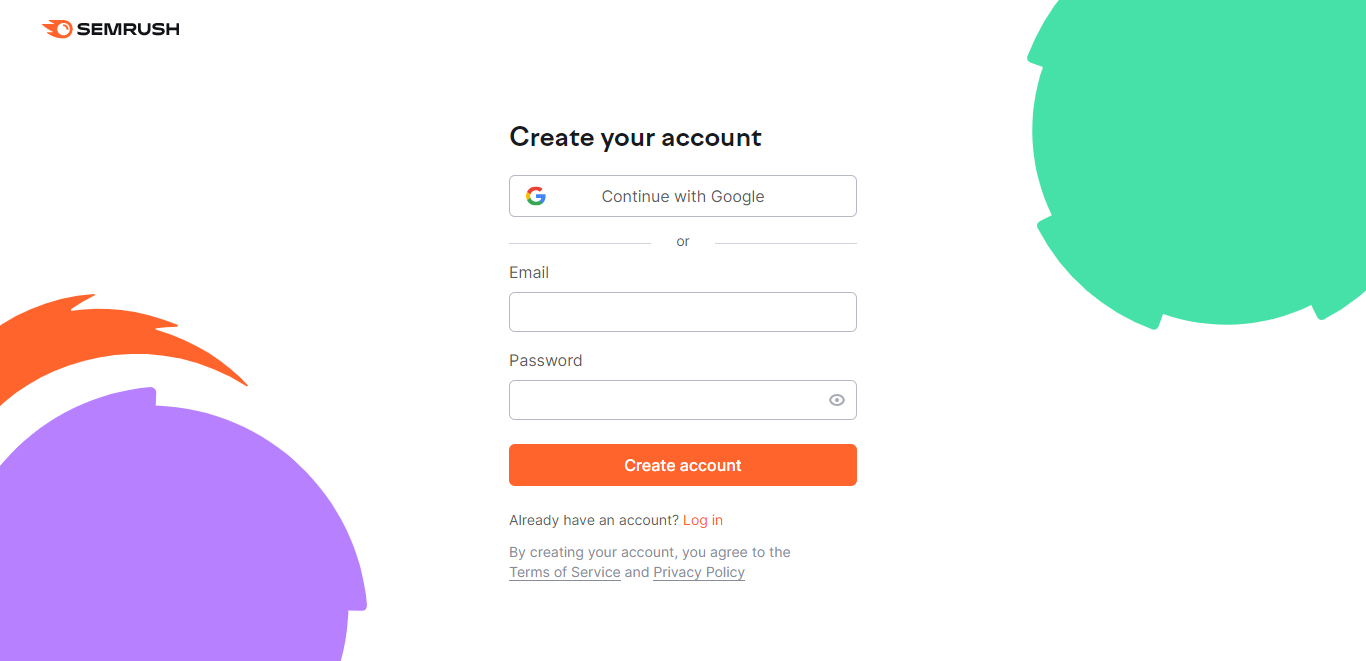
Task: Click the orange flame decorative shape
Action: [x=100, y=335]
